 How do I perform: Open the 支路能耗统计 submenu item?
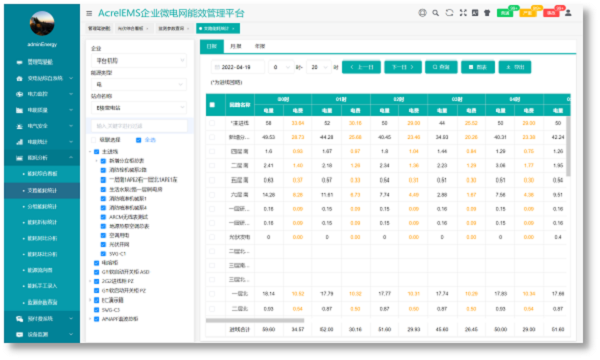42,191
